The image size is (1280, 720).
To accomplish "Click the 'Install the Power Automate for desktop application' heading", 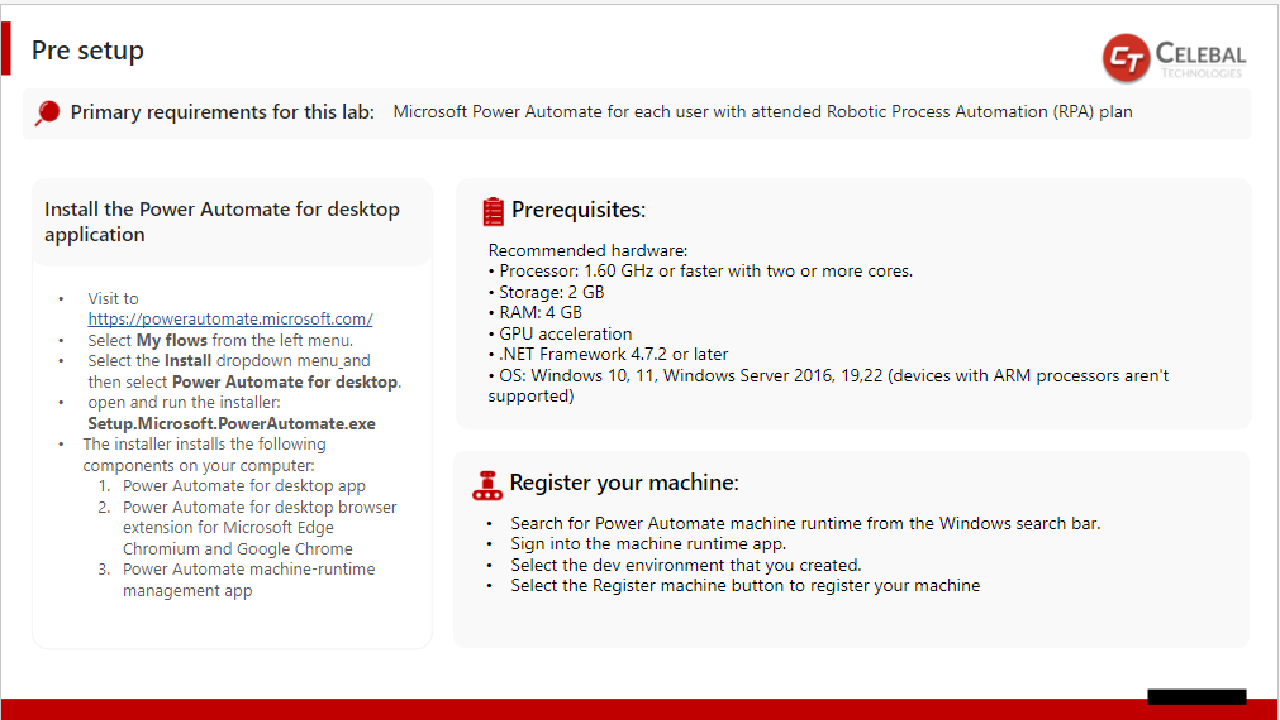I will (x=222, y=222).
